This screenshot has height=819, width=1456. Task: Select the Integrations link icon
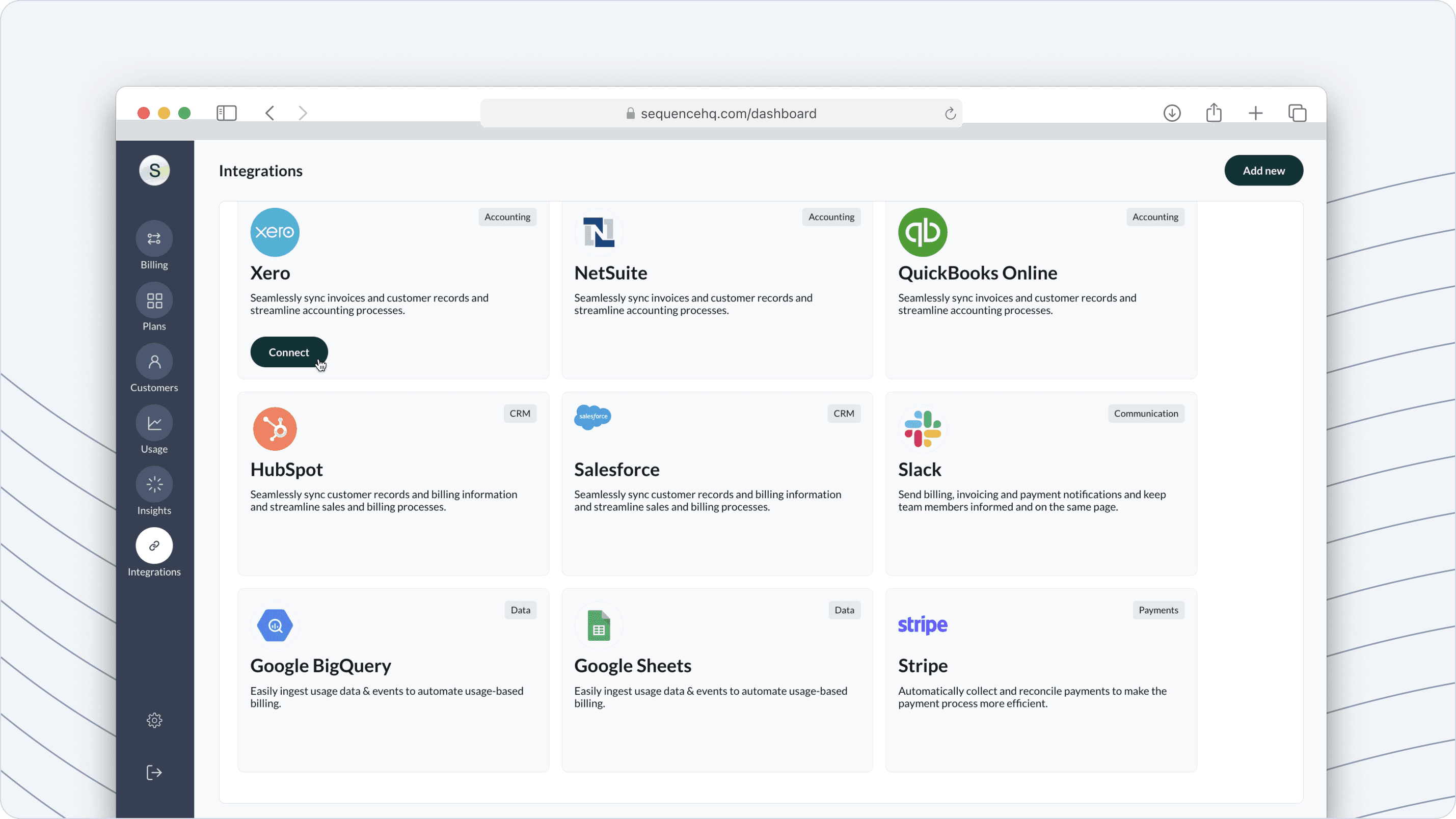tap(154, 545)
